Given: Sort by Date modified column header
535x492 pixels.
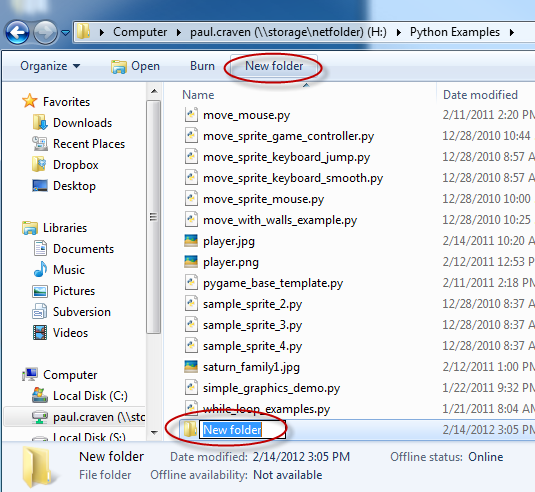Looking at the screenshot, I should pyautogui.click(x=480, y=95).
